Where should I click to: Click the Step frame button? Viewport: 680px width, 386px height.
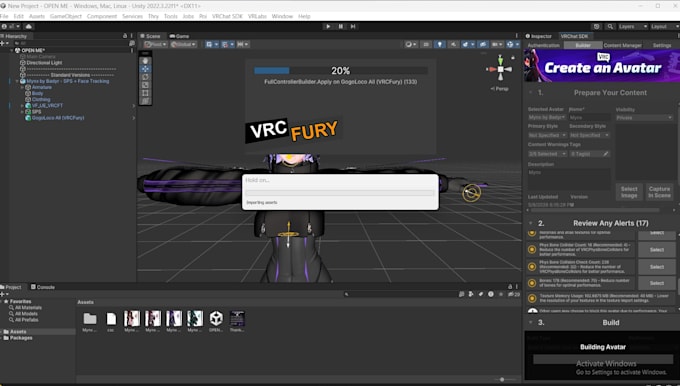(x=353, y=26)
